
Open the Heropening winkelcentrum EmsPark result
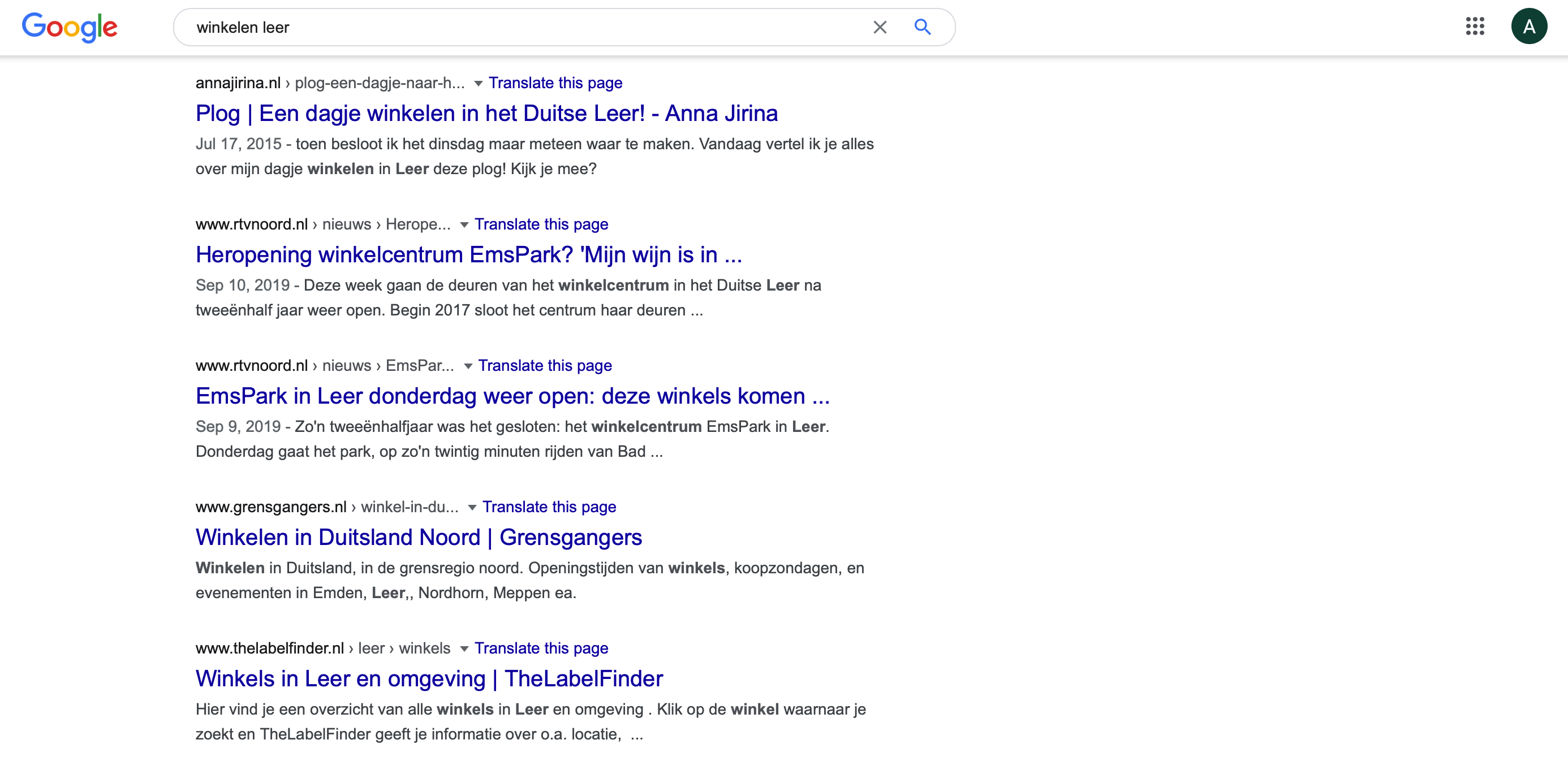click(x=469, y=254)
